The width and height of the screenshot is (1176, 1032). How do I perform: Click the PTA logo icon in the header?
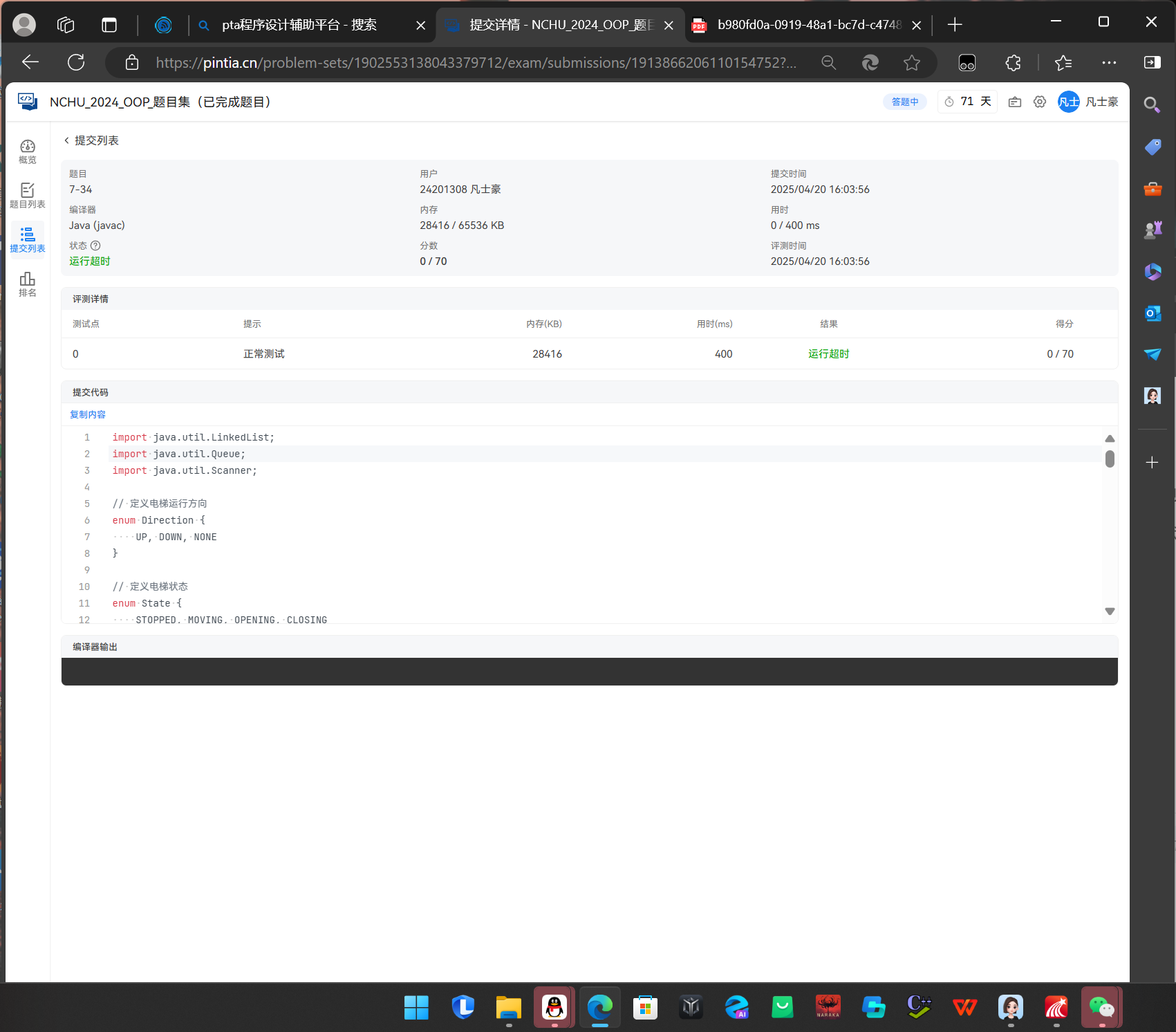pos(28,102)
